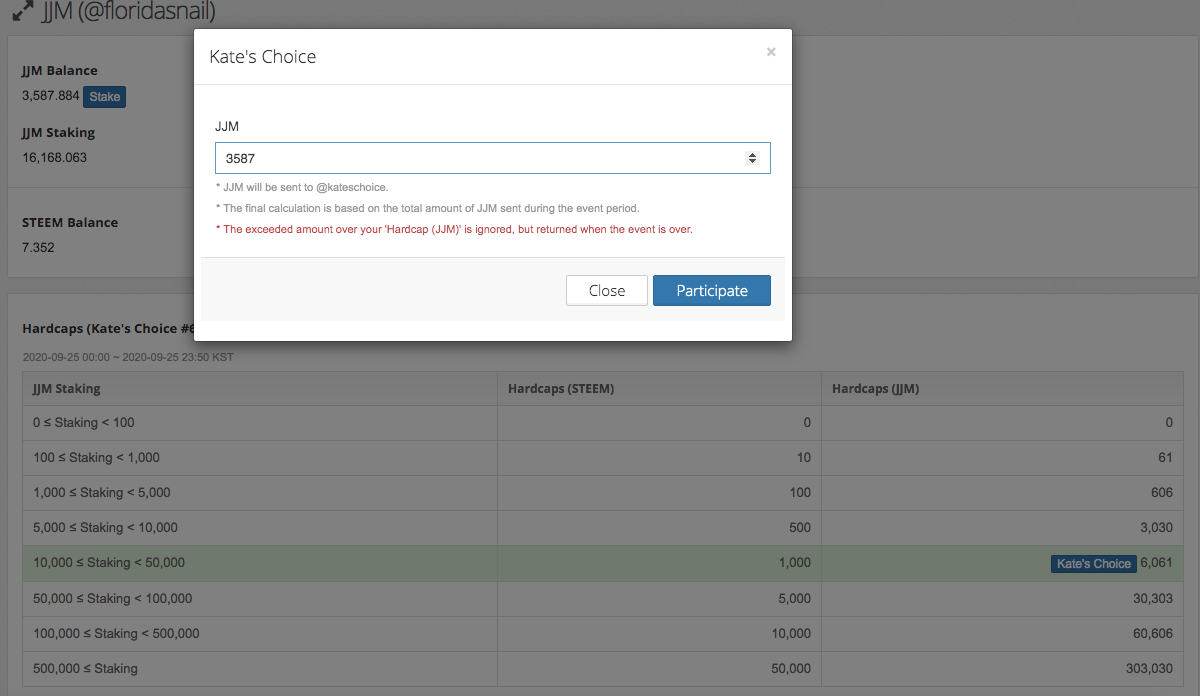Close the Kate's Choice dialog via Close button
Image resolution: width=1200 pixels, height=696 pixels.
[x=607, y=290]
